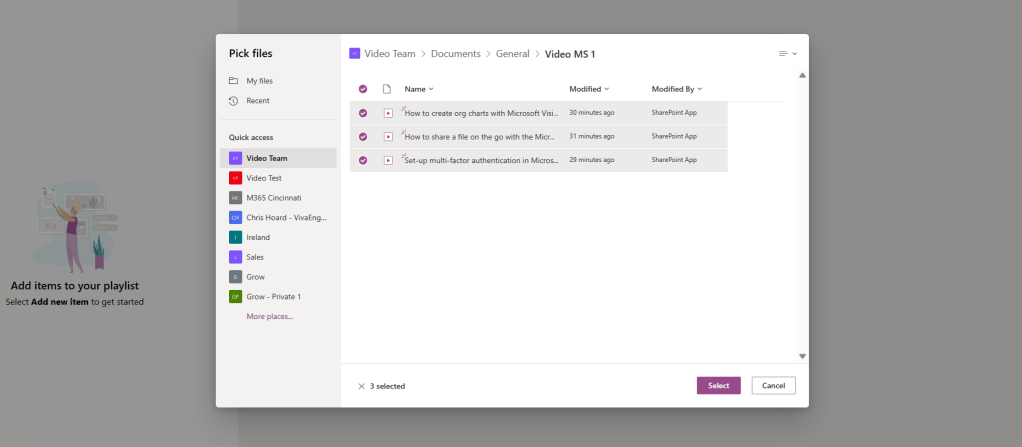Viewport: 1022px width, 447px height.
Task: Click the video file icon for multi-factor authentication item
Action: pyautogui.click(x=388, y=160)
